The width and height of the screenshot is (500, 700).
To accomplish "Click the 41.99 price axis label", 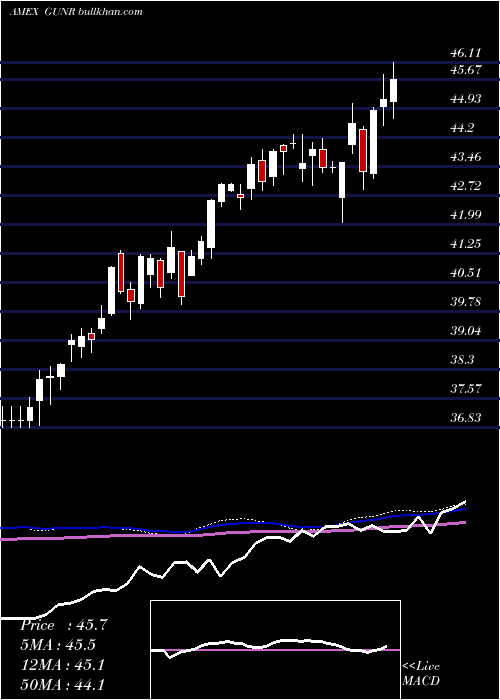I will (x=465, y=215).
